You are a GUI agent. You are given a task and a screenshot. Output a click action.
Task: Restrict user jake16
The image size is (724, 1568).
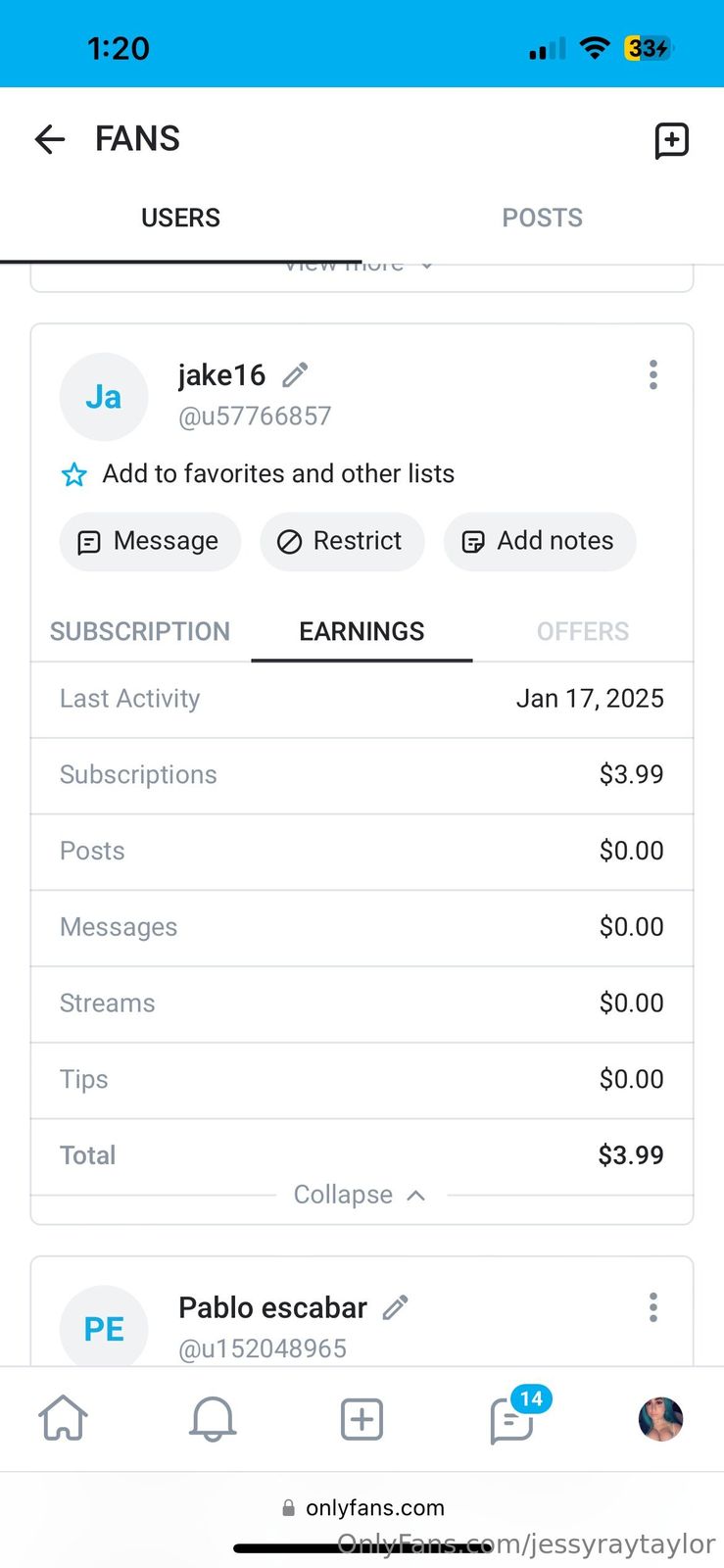click(341, 541)
